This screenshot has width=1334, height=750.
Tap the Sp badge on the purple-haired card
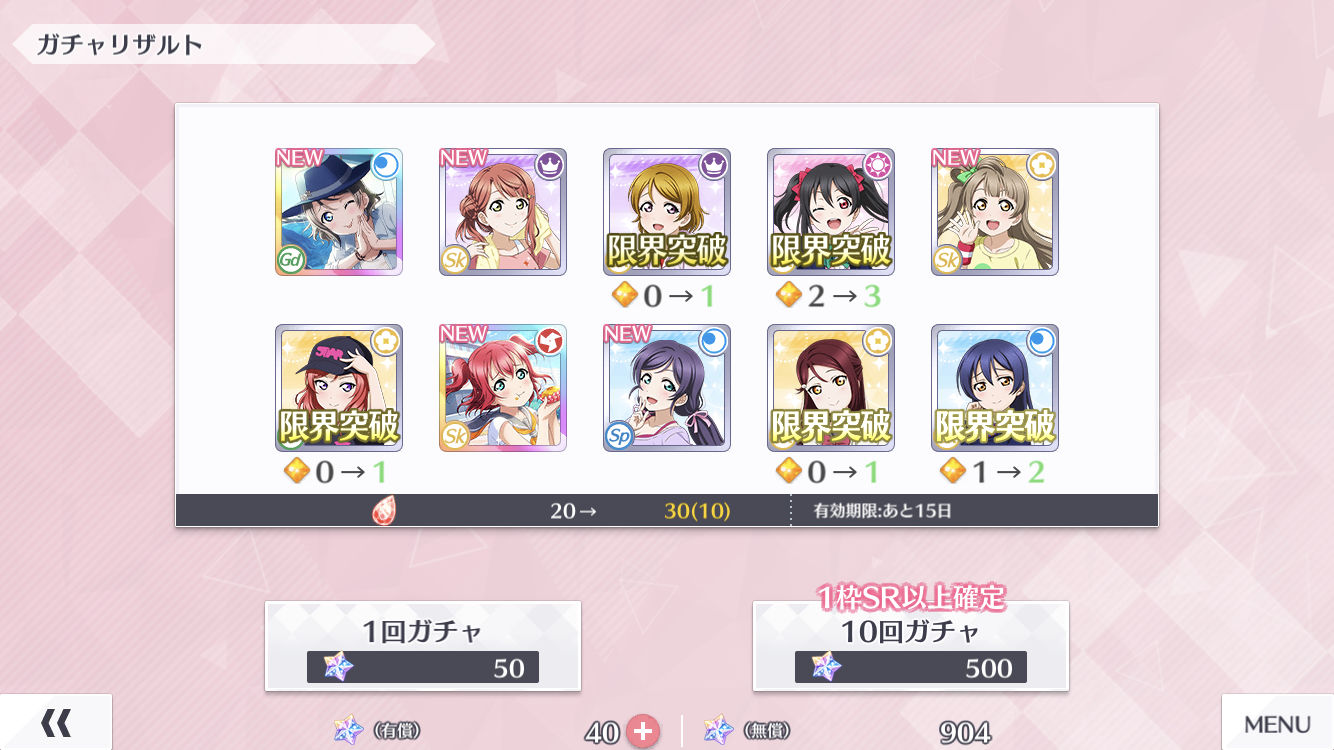618,436
